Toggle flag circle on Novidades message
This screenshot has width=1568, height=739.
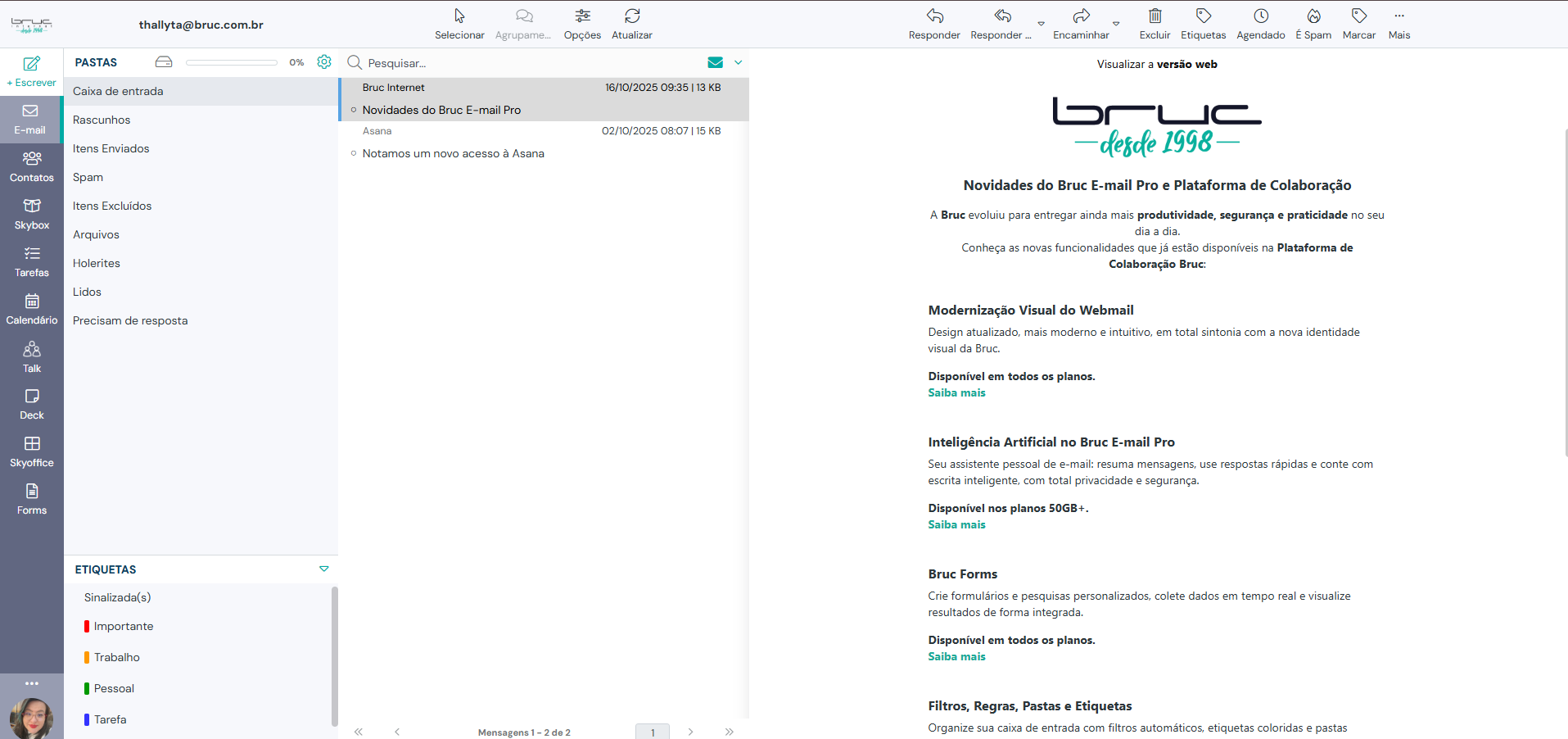354,110
